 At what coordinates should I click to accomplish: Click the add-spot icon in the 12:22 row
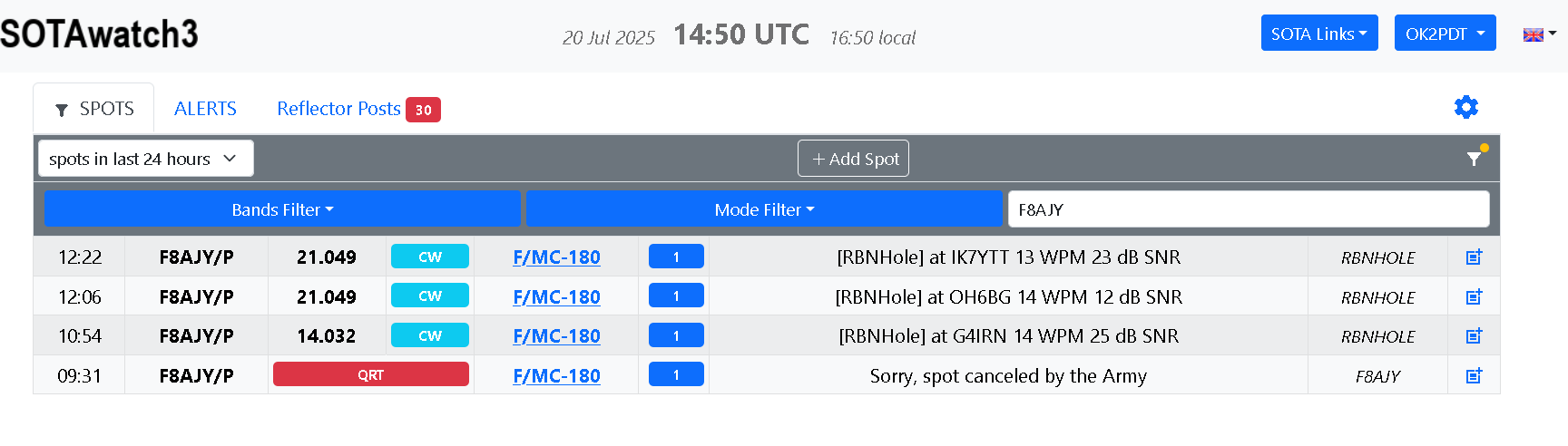click(x=1475, y=257)
